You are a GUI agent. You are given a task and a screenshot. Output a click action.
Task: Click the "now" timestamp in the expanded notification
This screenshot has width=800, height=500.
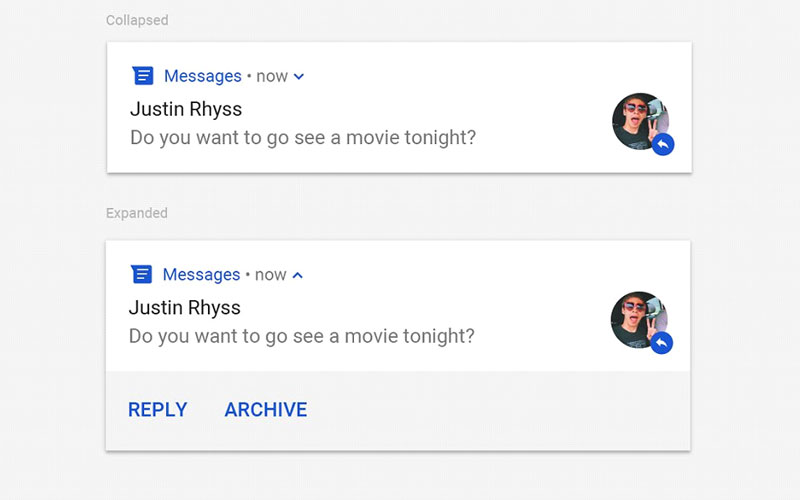(271, 275)
